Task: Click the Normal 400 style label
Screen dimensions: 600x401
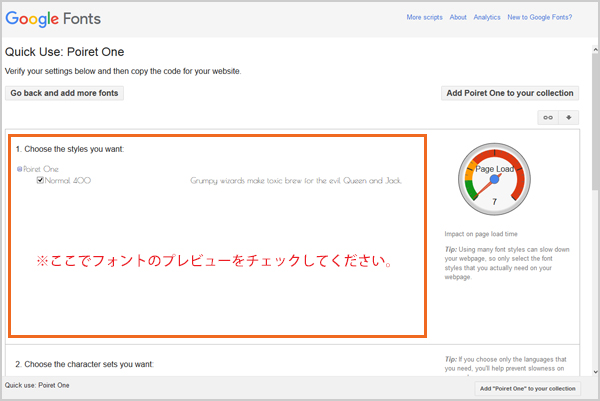Action: 68,180
